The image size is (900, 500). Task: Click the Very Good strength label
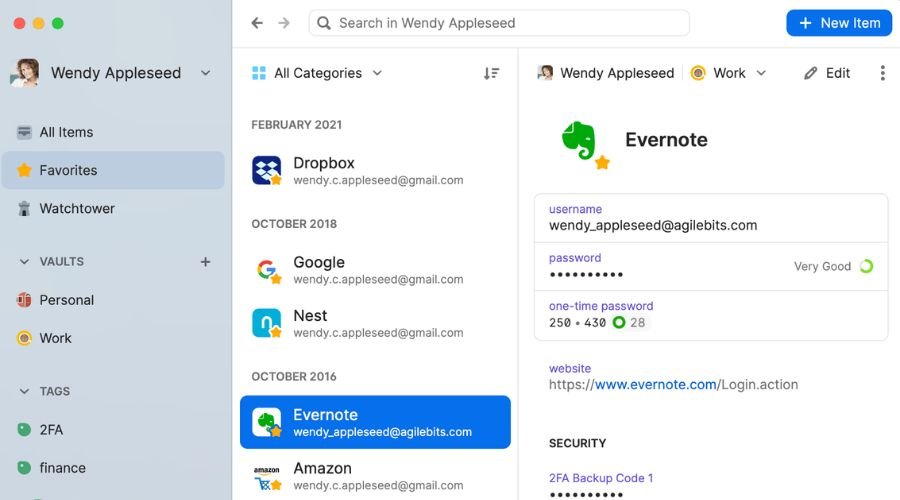[x=822, y=266]
